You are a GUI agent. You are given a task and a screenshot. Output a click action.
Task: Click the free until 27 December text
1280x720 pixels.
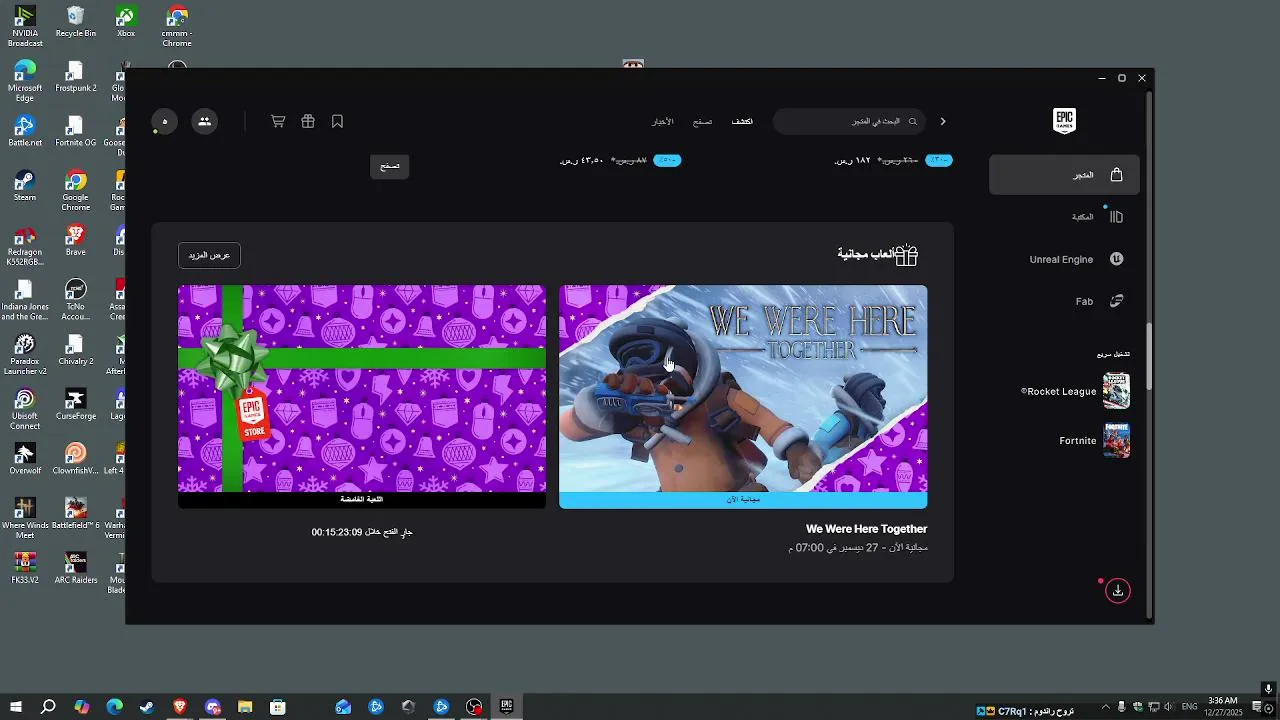point(858,548)
